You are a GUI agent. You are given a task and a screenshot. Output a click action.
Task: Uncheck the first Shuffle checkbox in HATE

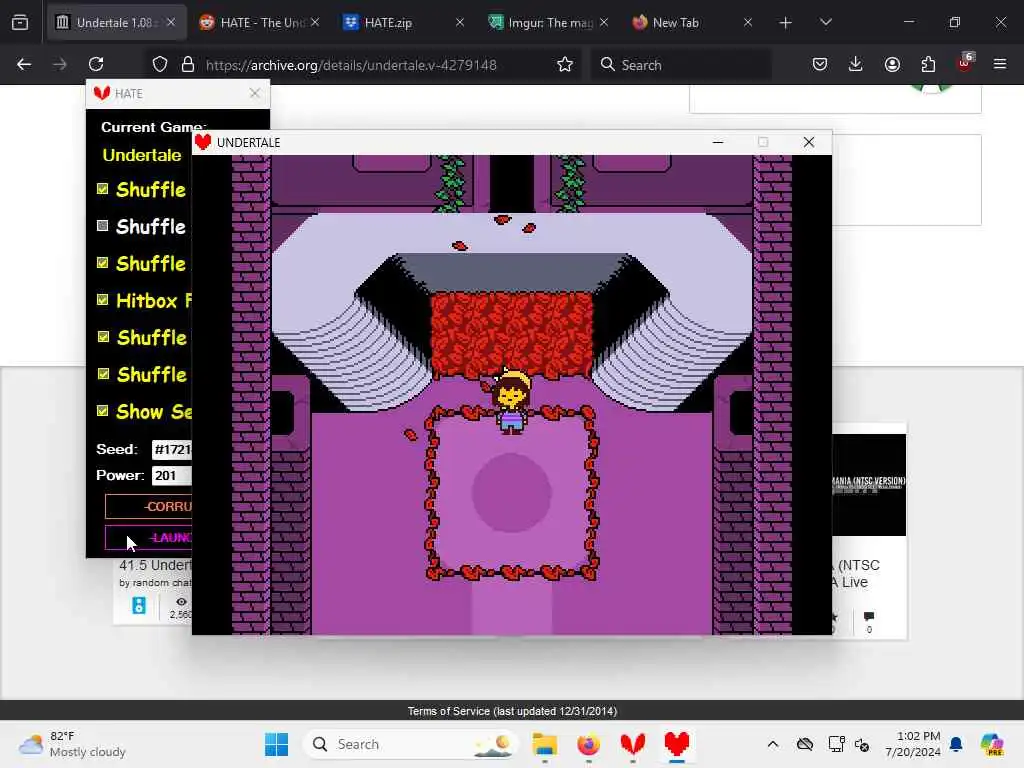pos(103,189)
